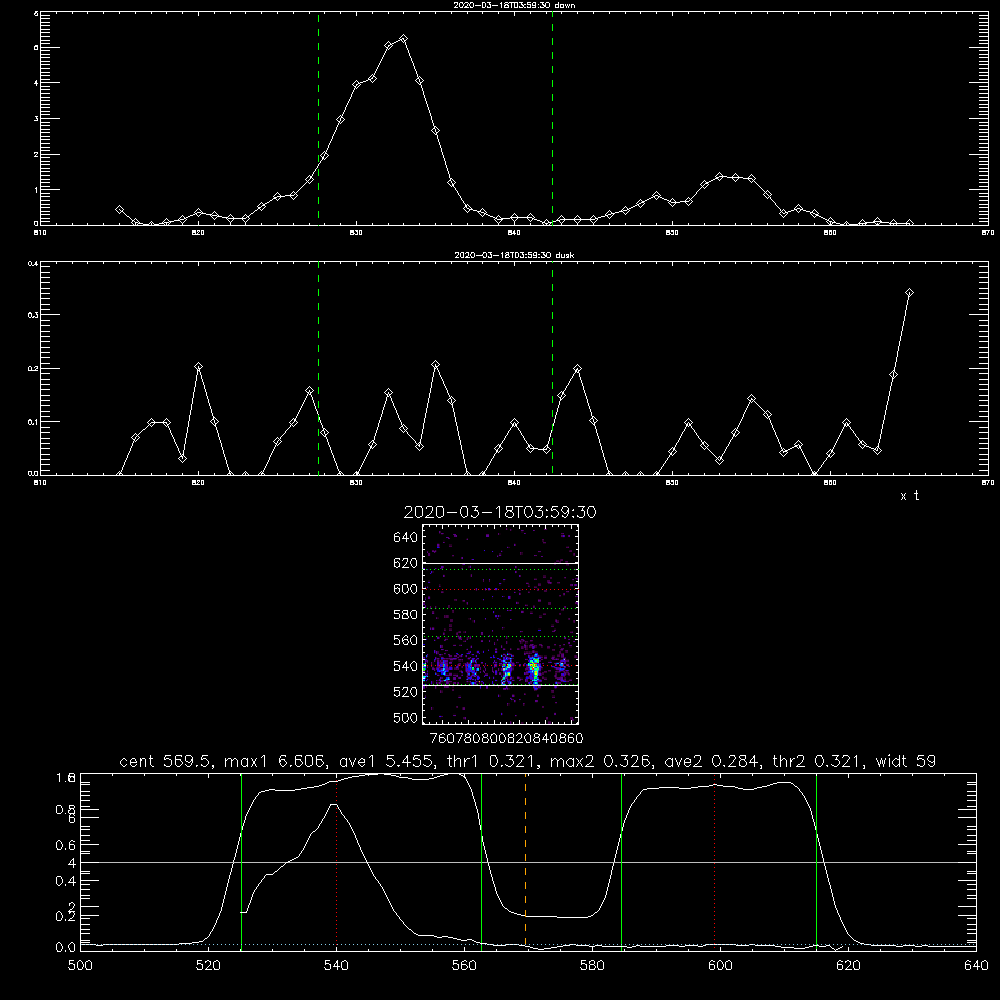Click the '0.3' y-axis label of dusk plot

(x=33, y=315)
